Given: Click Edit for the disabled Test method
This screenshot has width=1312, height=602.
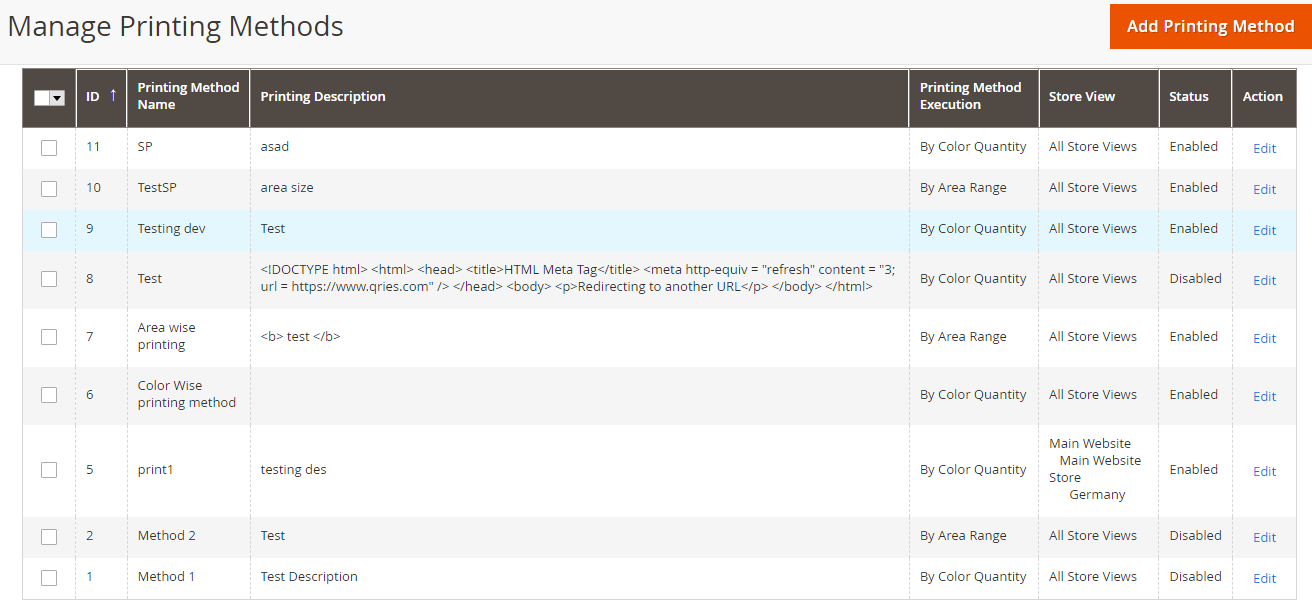Looking at the screenshot, I should point(1264,280).
